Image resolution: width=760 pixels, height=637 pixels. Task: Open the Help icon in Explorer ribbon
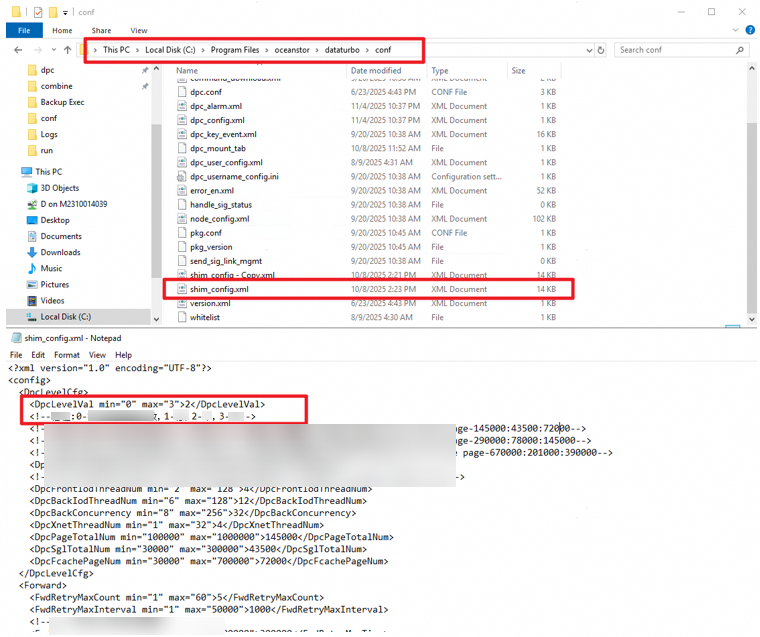[x=750, y=31]
